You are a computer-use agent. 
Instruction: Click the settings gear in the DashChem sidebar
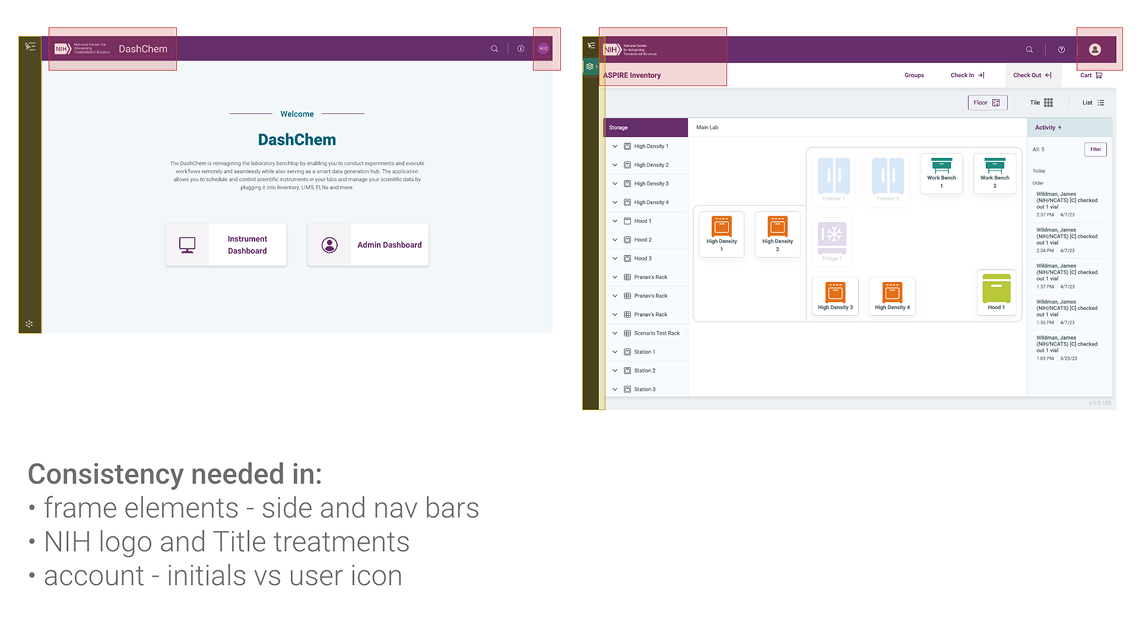click(29, 323)
